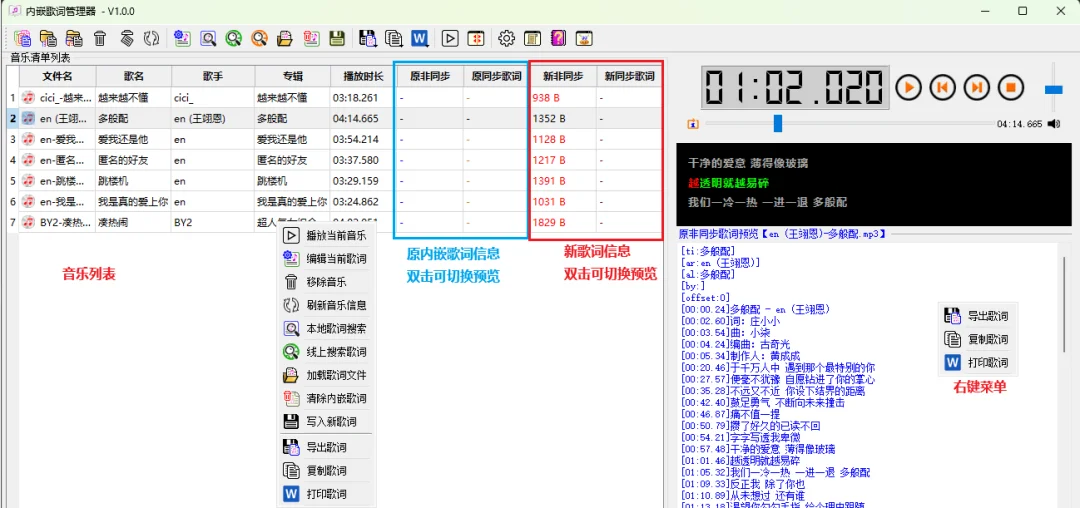Click the blue local lyric search toolbar icon

pos(208,39)
